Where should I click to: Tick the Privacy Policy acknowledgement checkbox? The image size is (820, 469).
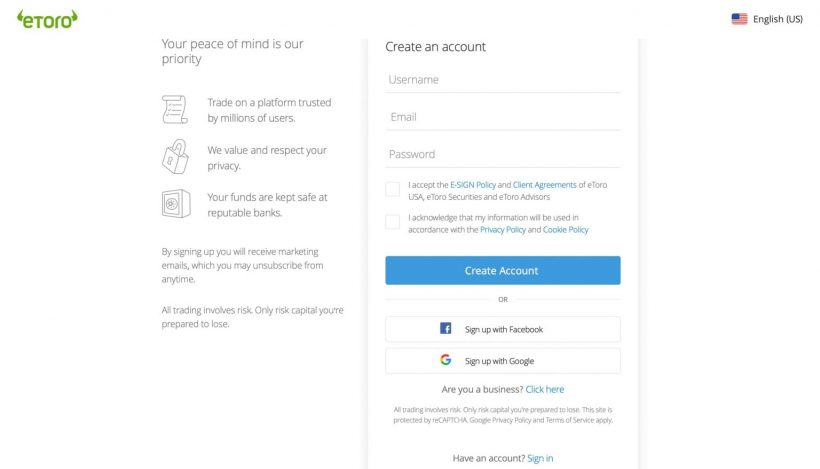tap(392, 222)
